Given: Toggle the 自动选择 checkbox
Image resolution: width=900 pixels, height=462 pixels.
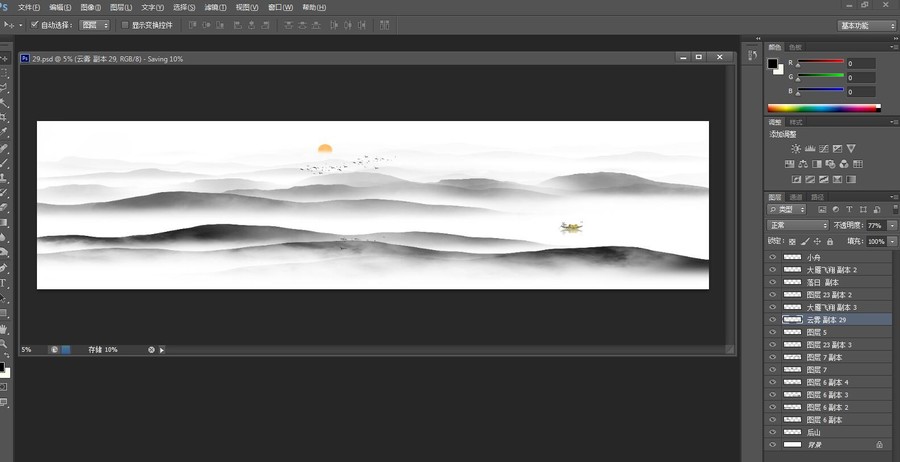Looking at the screenshot, I should (34, 25).
